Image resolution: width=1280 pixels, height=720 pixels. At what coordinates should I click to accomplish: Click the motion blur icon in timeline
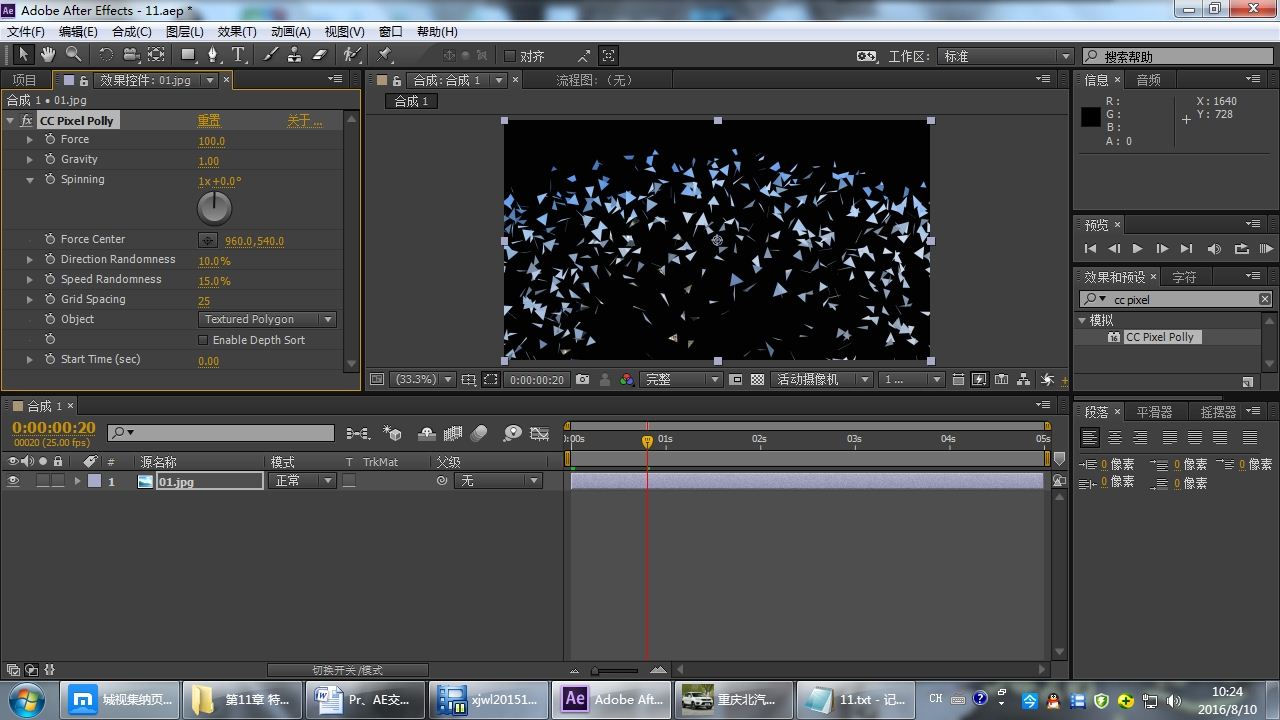pyautogui.click(x=479, y=433)
